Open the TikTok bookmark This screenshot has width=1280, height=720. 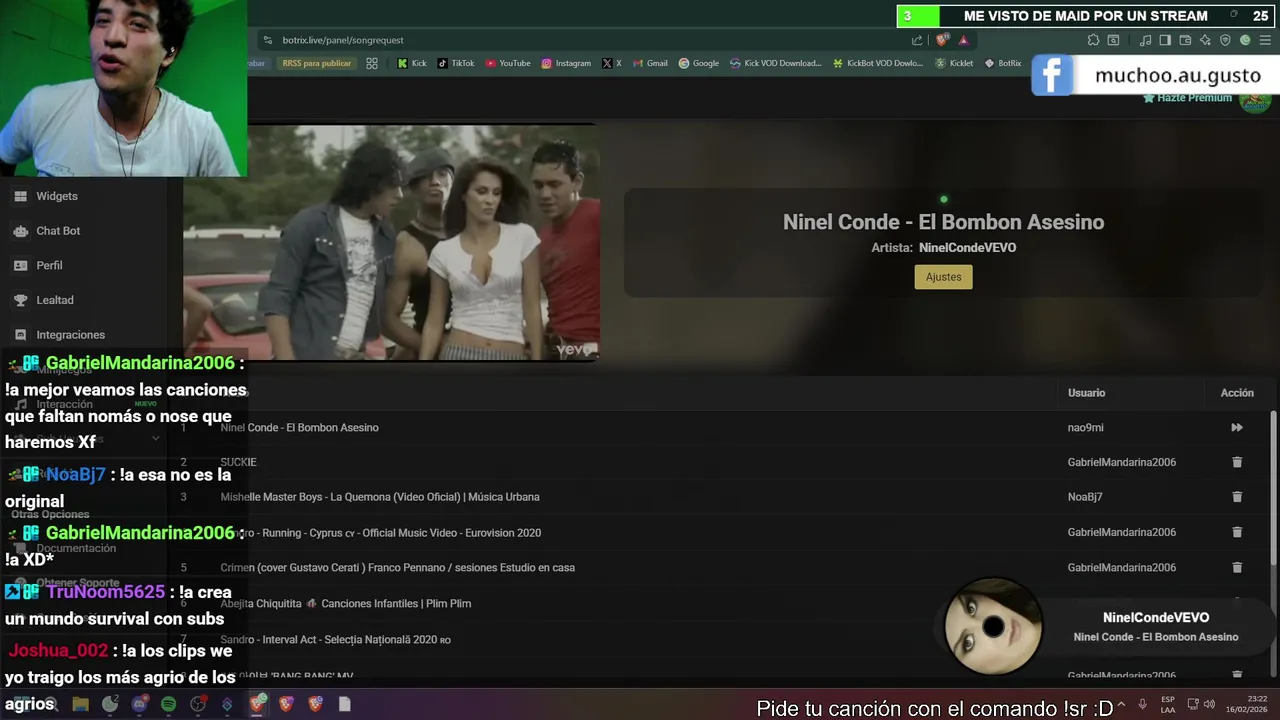coord(456,63)
